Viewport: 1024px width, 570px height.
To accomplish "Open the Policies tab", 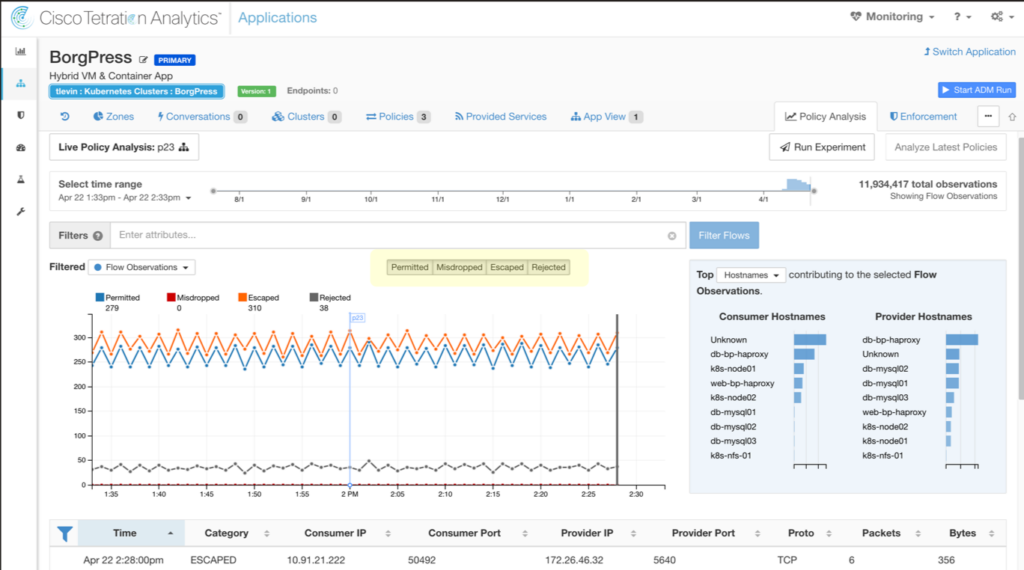I will click(x=398, y=116).
